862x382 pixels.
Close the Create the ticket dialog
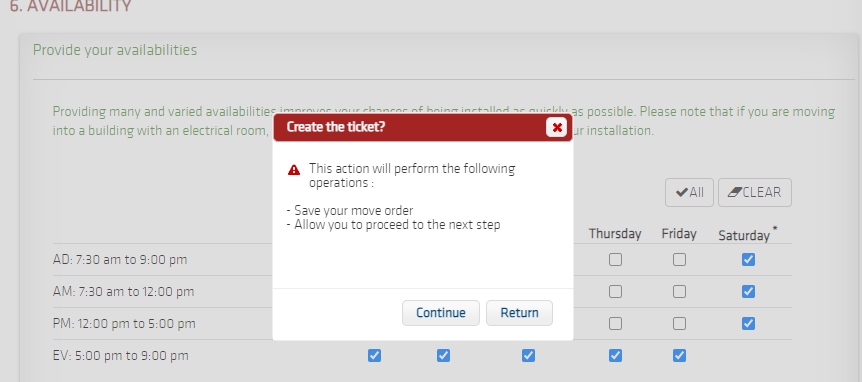click(556, 128)
